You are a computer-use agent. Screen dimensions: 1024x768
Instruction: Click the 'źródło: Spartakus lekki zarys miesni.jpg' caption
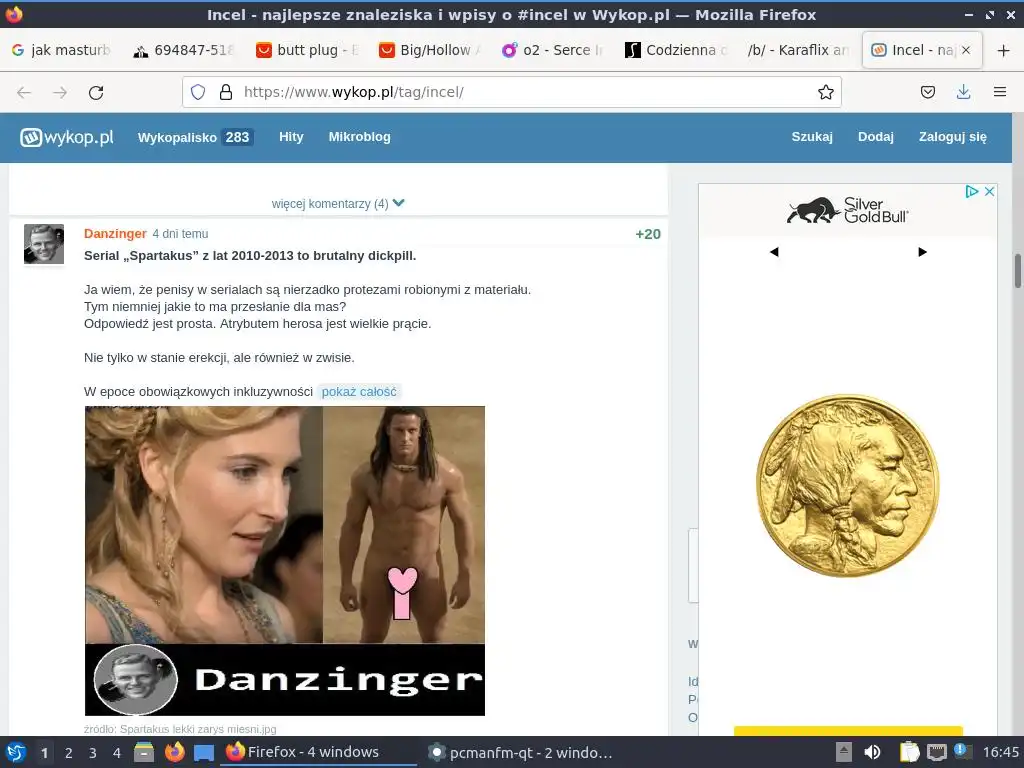180,729
